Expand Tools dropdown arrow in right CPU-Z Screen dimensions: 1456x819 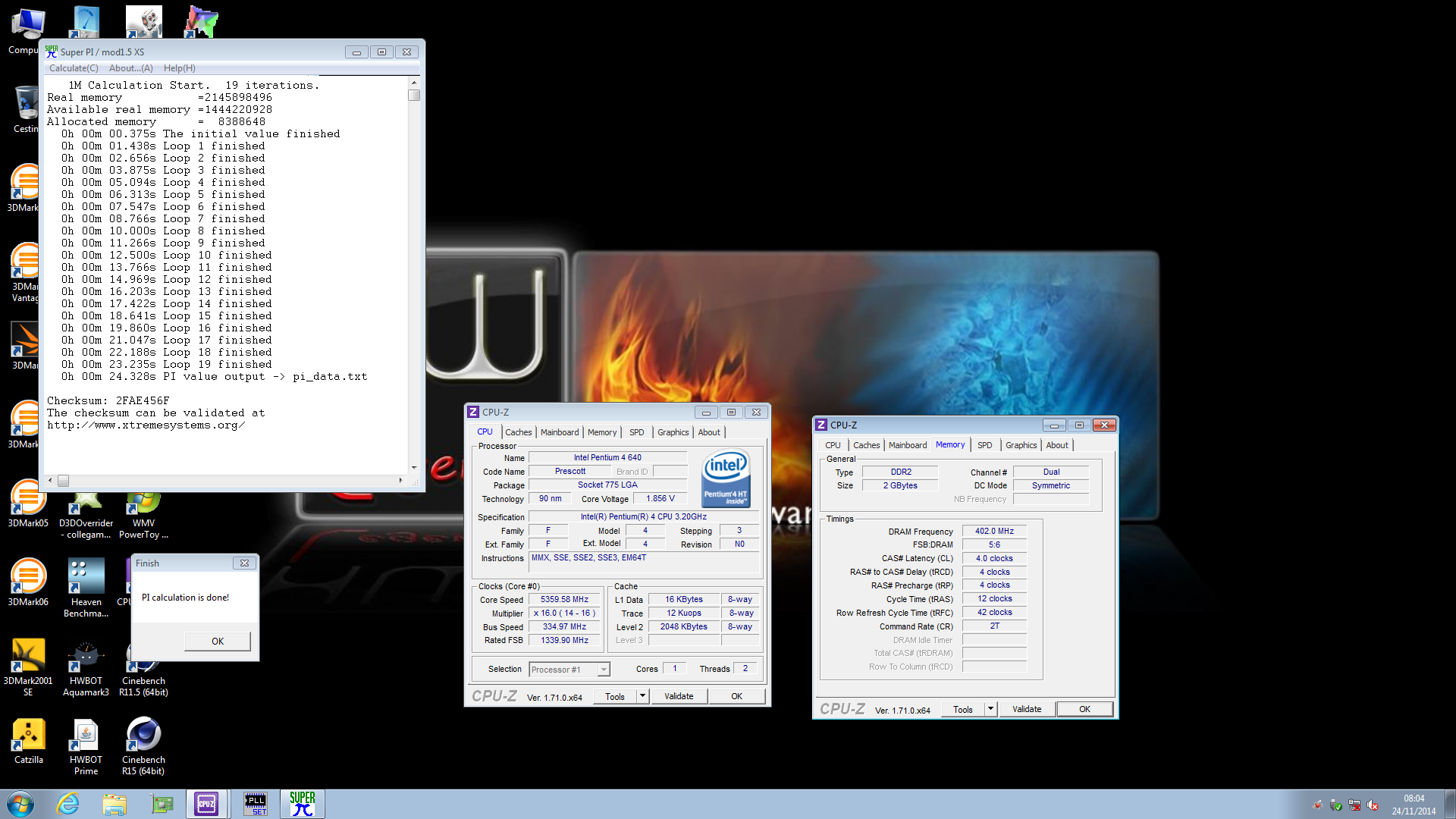pos(991,709)
